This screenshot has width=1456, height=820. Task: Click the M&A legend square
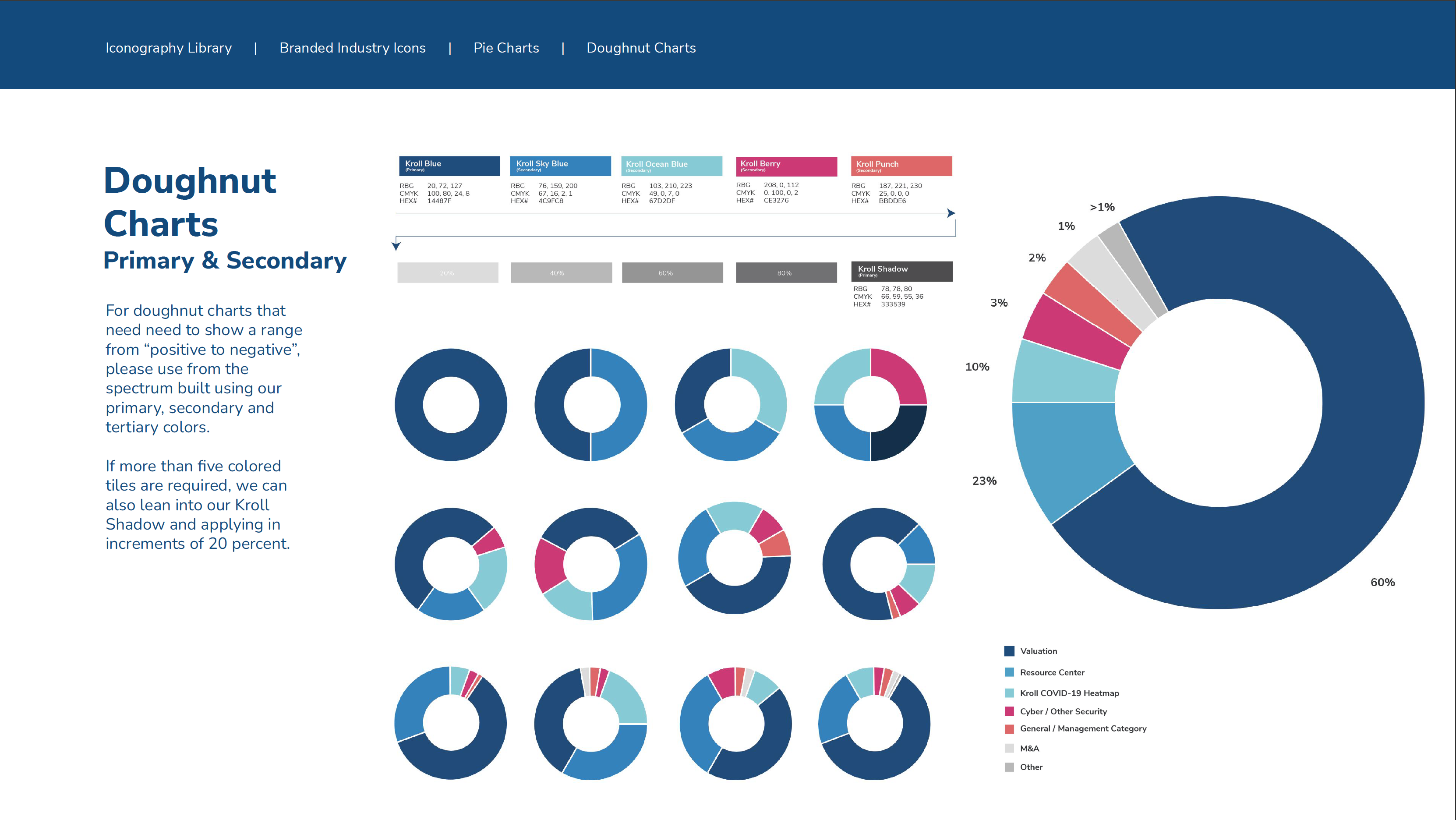point(1009,748)
